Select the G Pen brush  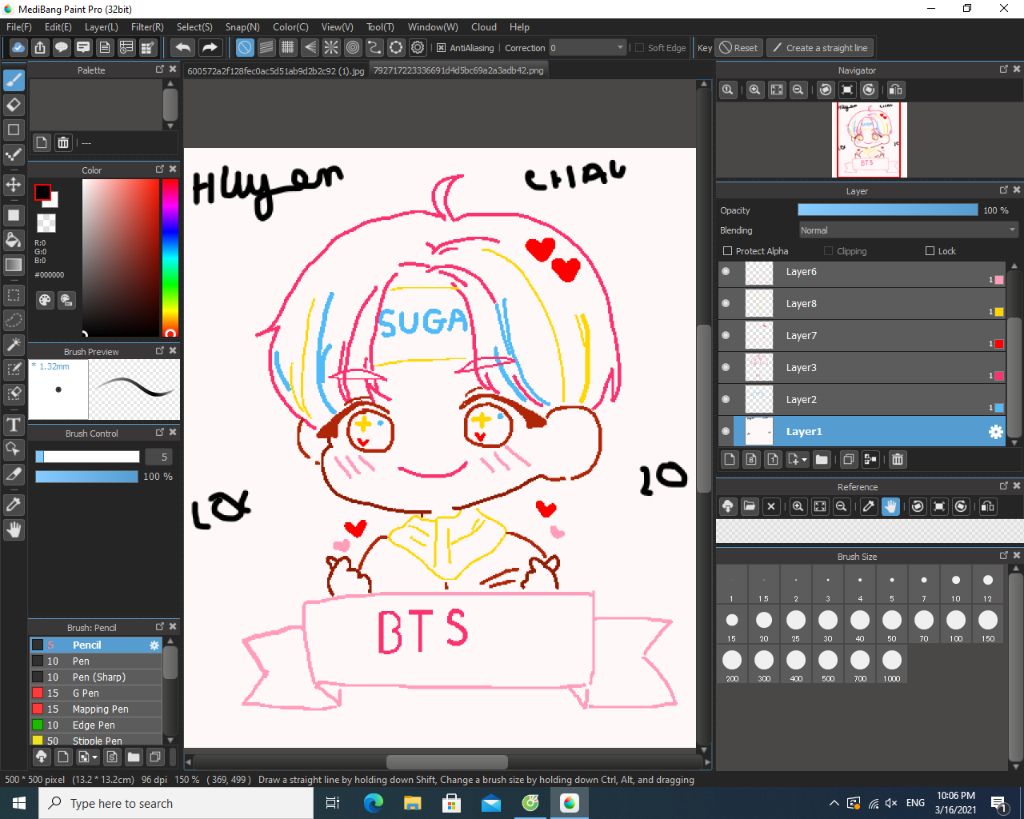96,693
